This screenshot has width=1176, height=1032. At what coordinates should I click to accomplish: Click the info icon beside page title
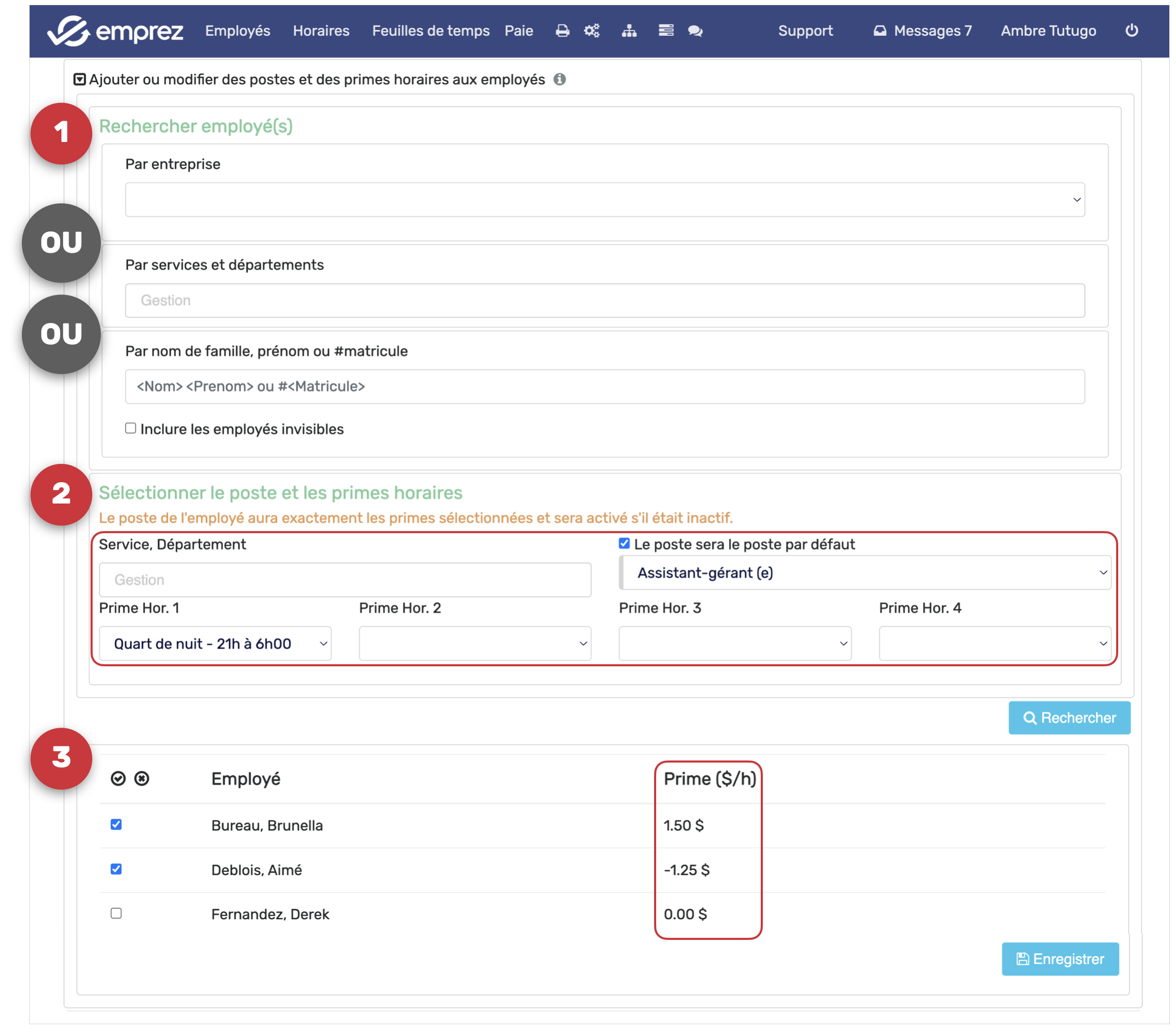559,80
